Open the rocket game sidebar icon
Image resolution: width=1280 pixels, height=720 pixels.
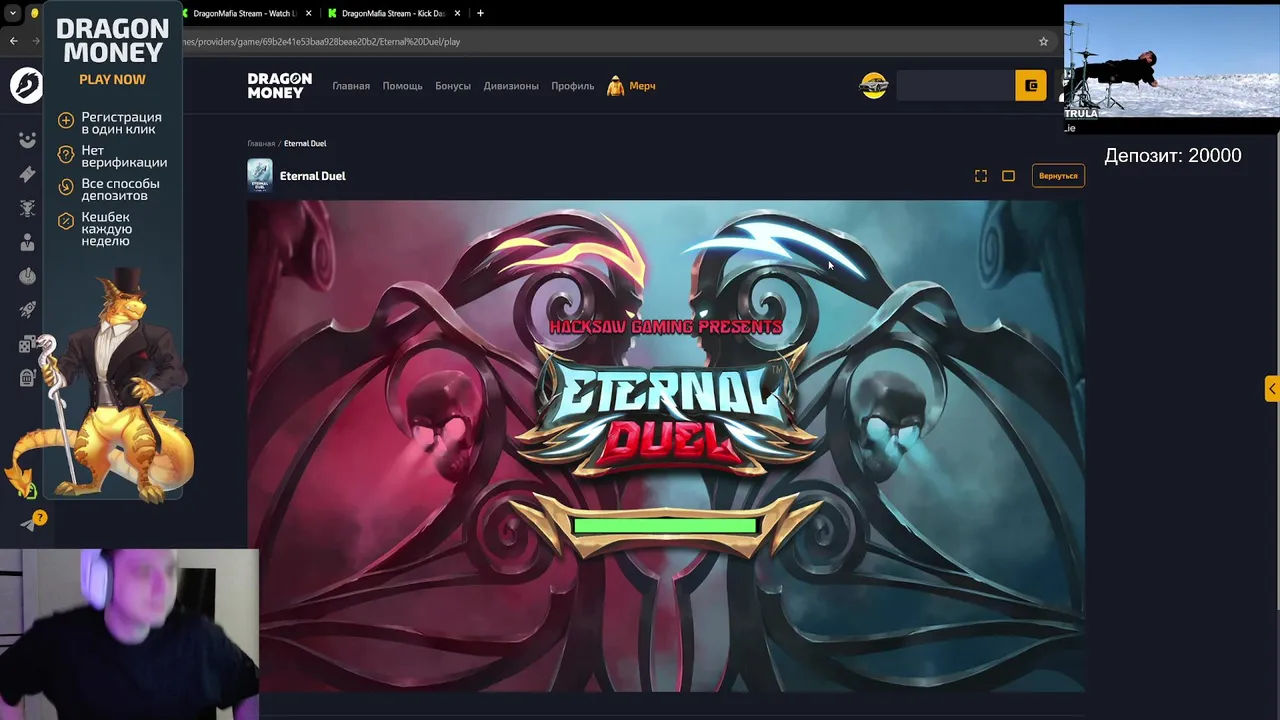(27, 310)
